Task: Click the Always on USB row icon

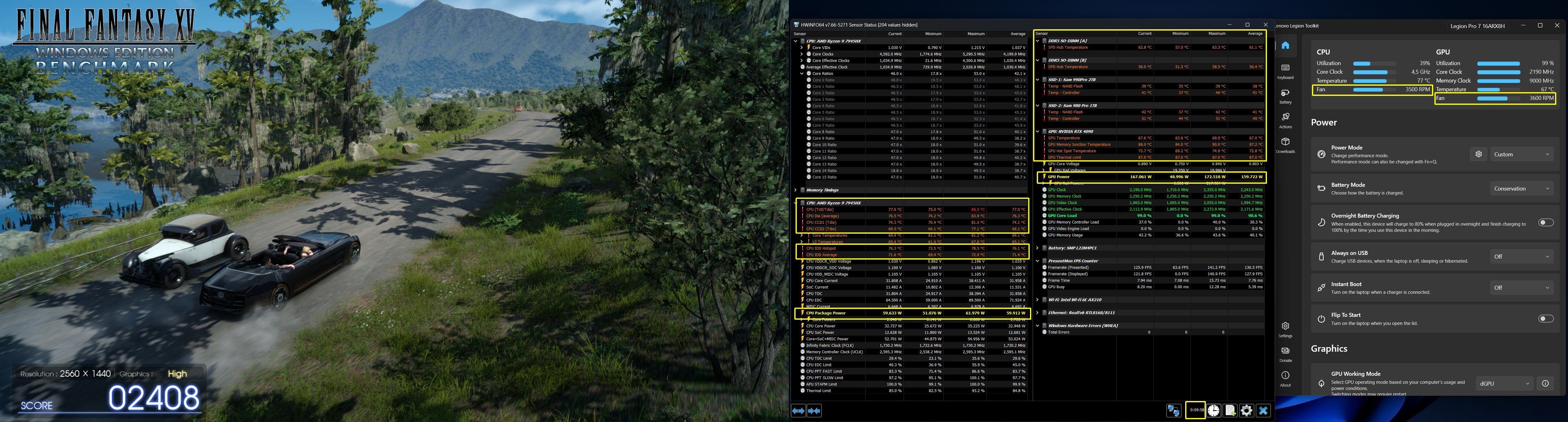Action: click(1322, 256)
